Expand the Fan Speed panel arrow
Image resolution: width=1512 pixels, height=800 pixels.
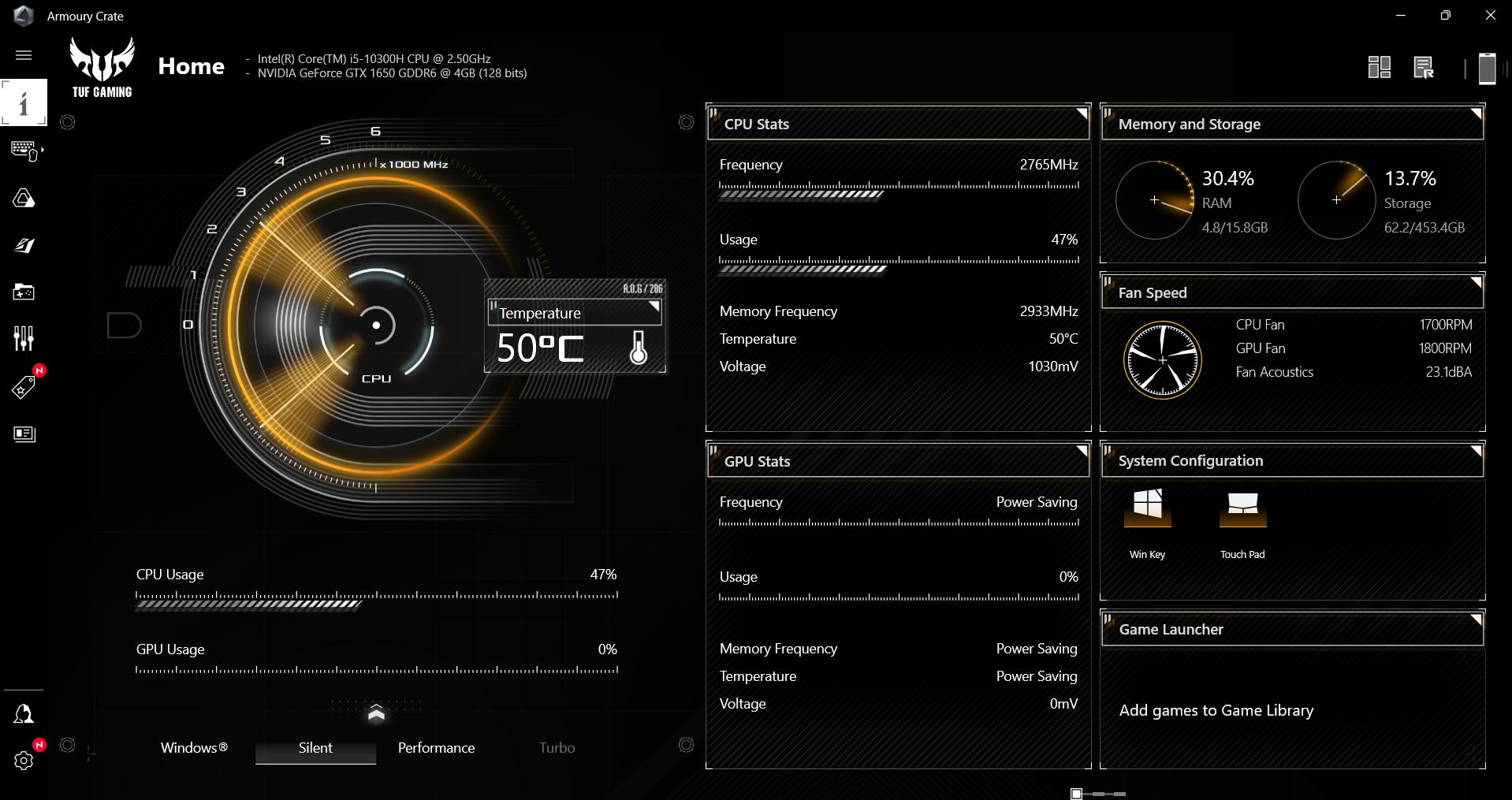point(1477,282)
